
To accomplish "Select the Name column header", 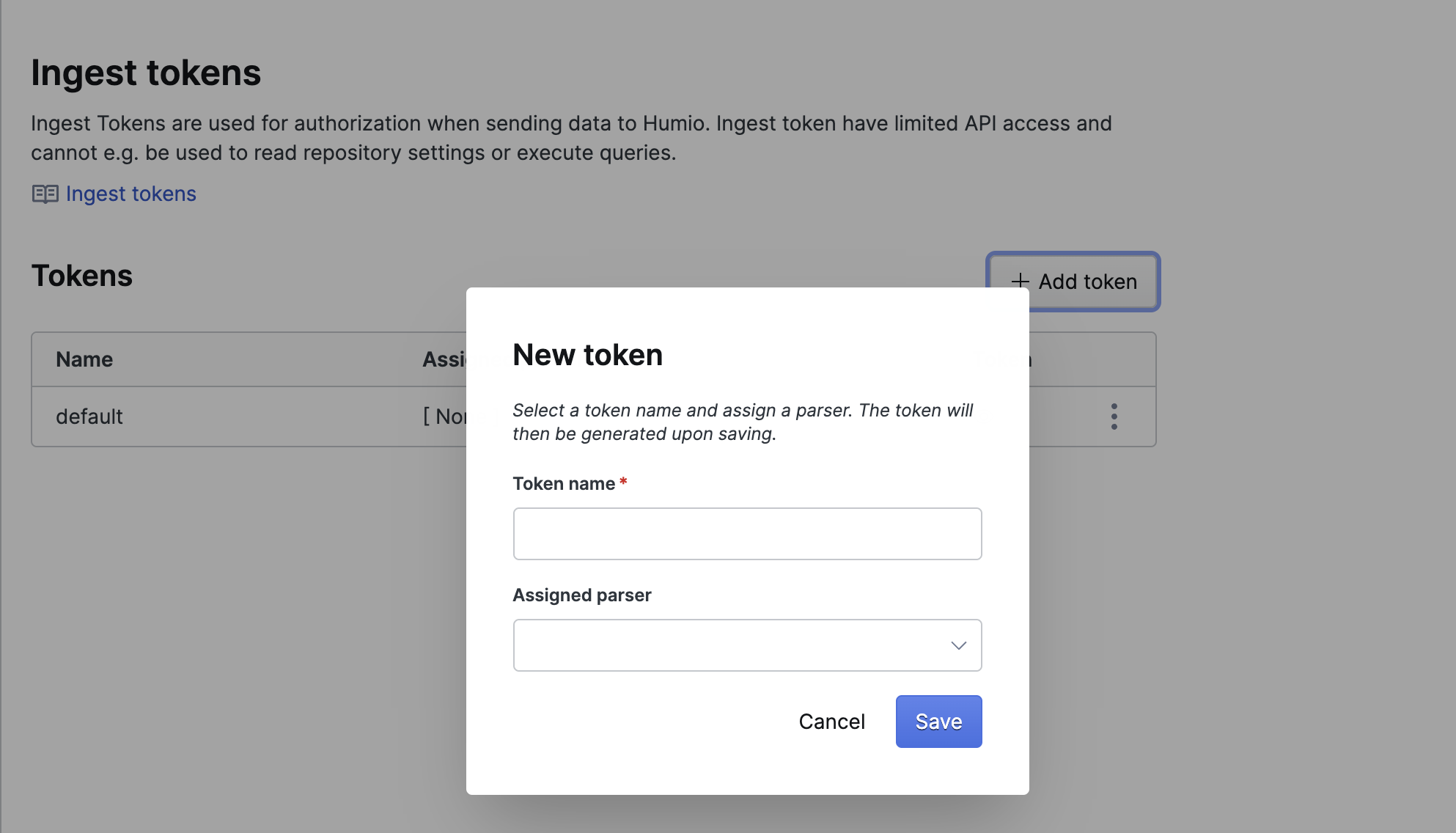I will (84, 359).
